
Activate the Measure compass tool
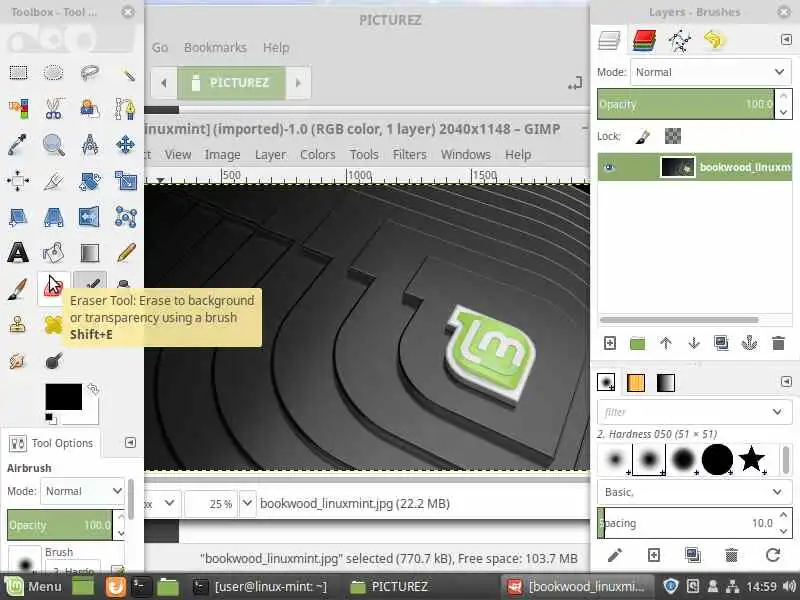pos(90,145)
